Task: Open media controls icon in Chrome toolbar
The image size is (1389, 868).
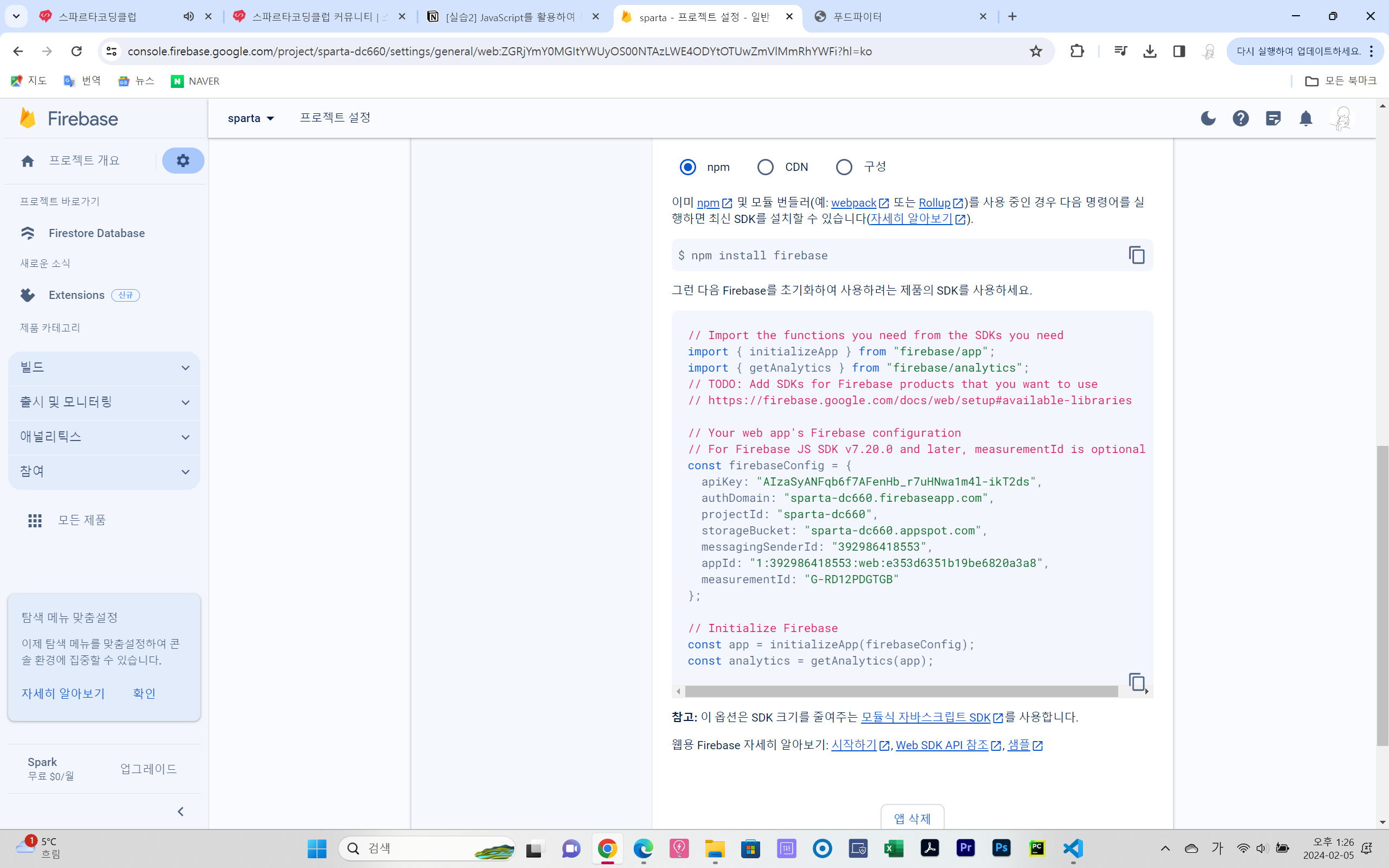Action: (x=1120, y=51)
